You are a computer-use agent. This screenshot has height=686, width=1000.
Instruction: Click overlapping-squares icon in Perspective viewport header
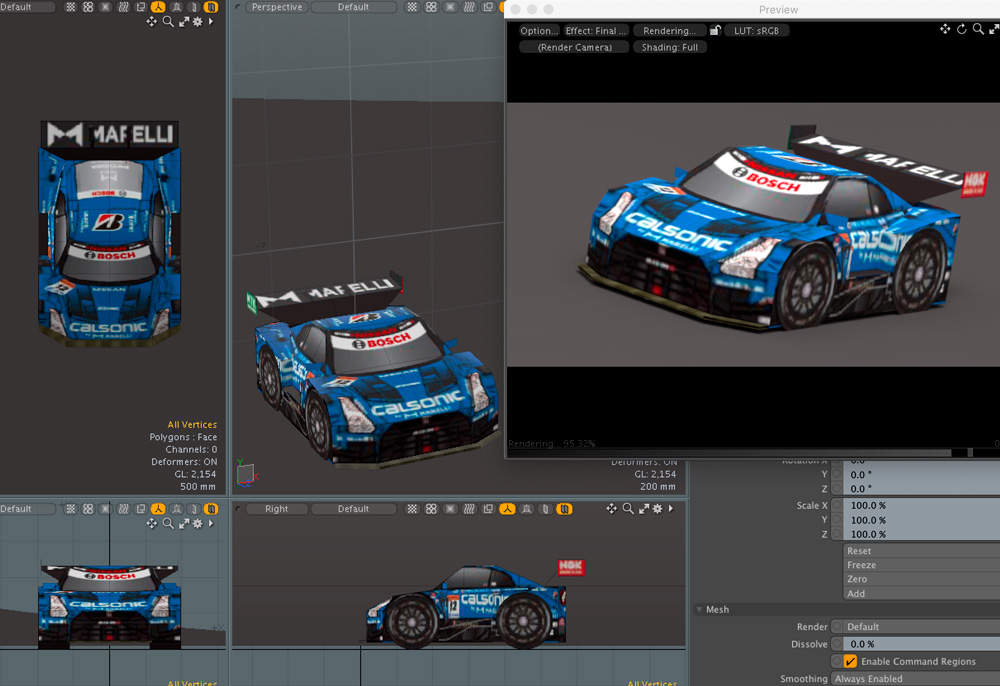tap(488, 7)
